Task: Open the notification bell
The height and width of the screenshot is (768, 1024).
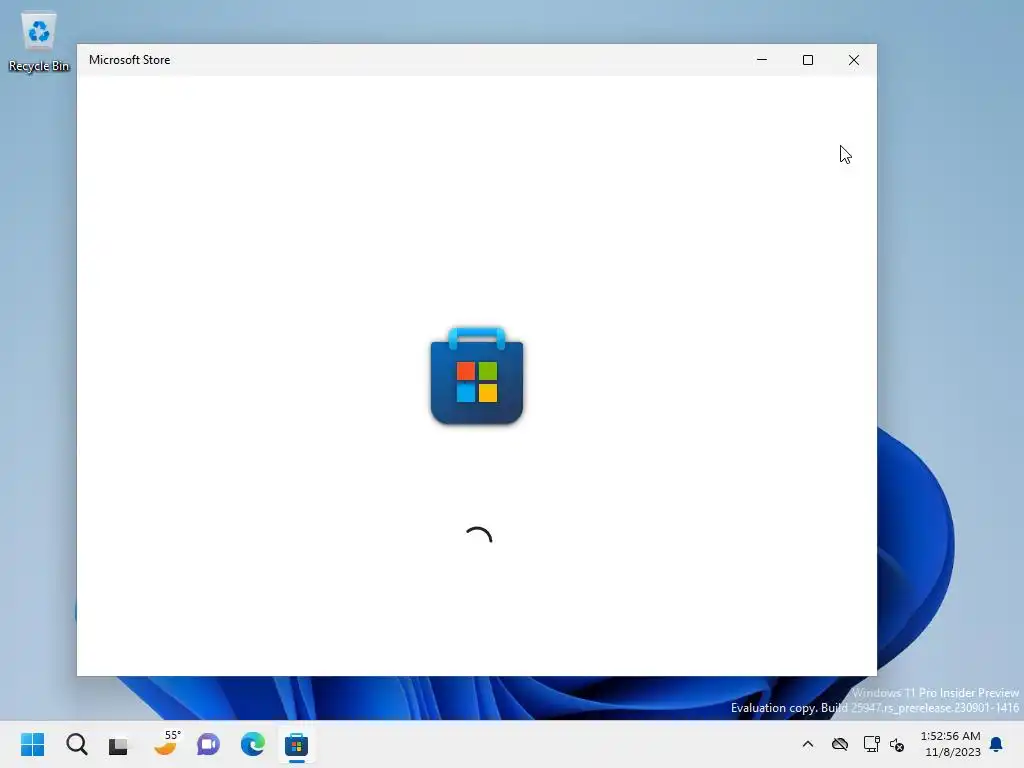Action: [x=997, y=744]
